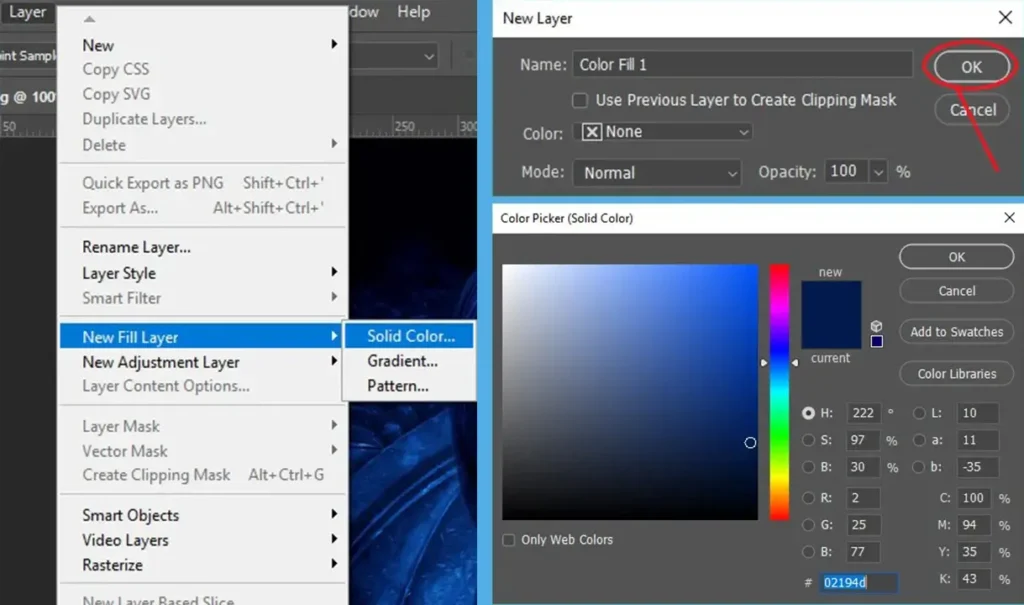Click the small web-safe color square
The height and width of the screenshot is (605, 1024).
click(x=876, y=341)
